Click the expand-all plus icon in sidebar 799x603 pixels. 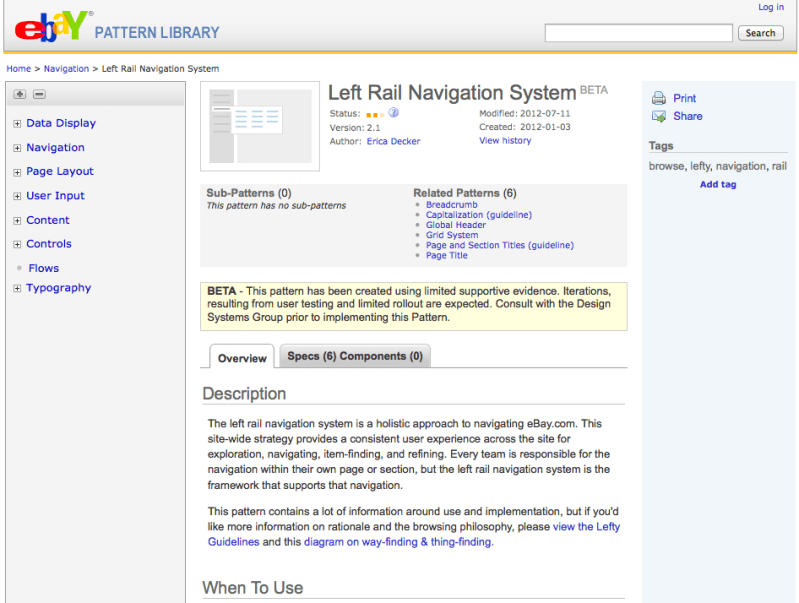(20, 94)
